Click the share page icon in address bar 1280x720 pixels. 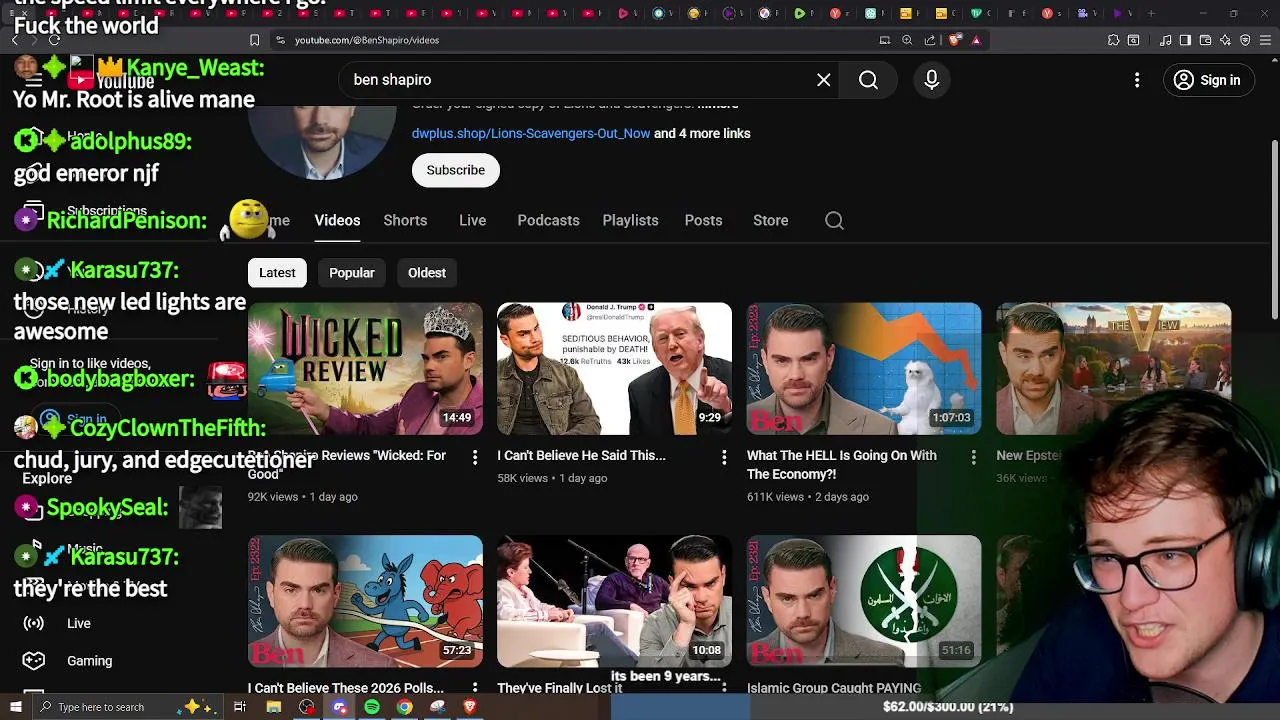tap(930, 40)
